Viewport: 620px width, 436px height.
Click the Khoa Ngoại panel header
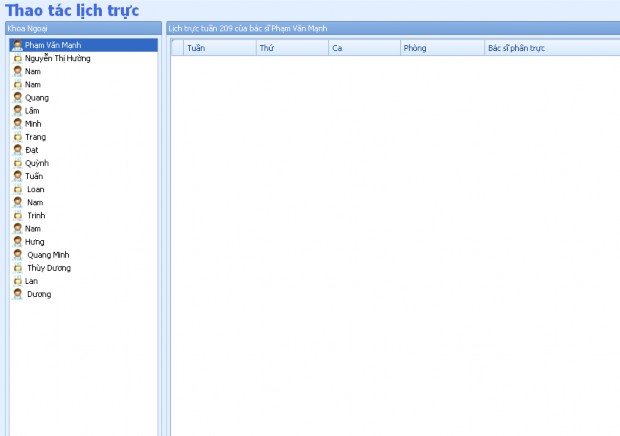click(82, 29)
